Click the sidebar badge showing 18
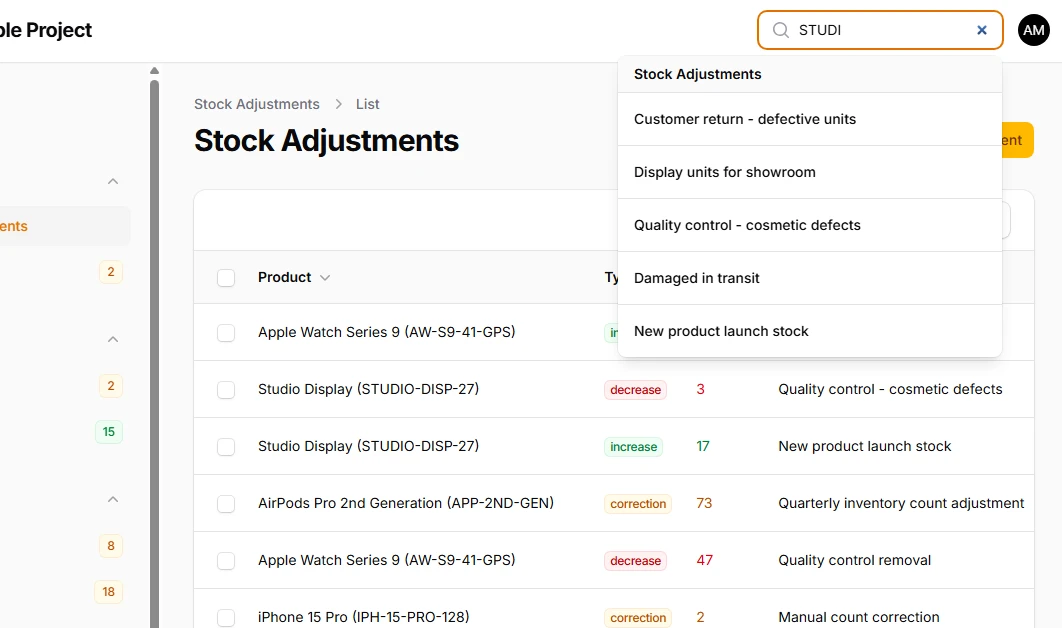 pos(108,591)
